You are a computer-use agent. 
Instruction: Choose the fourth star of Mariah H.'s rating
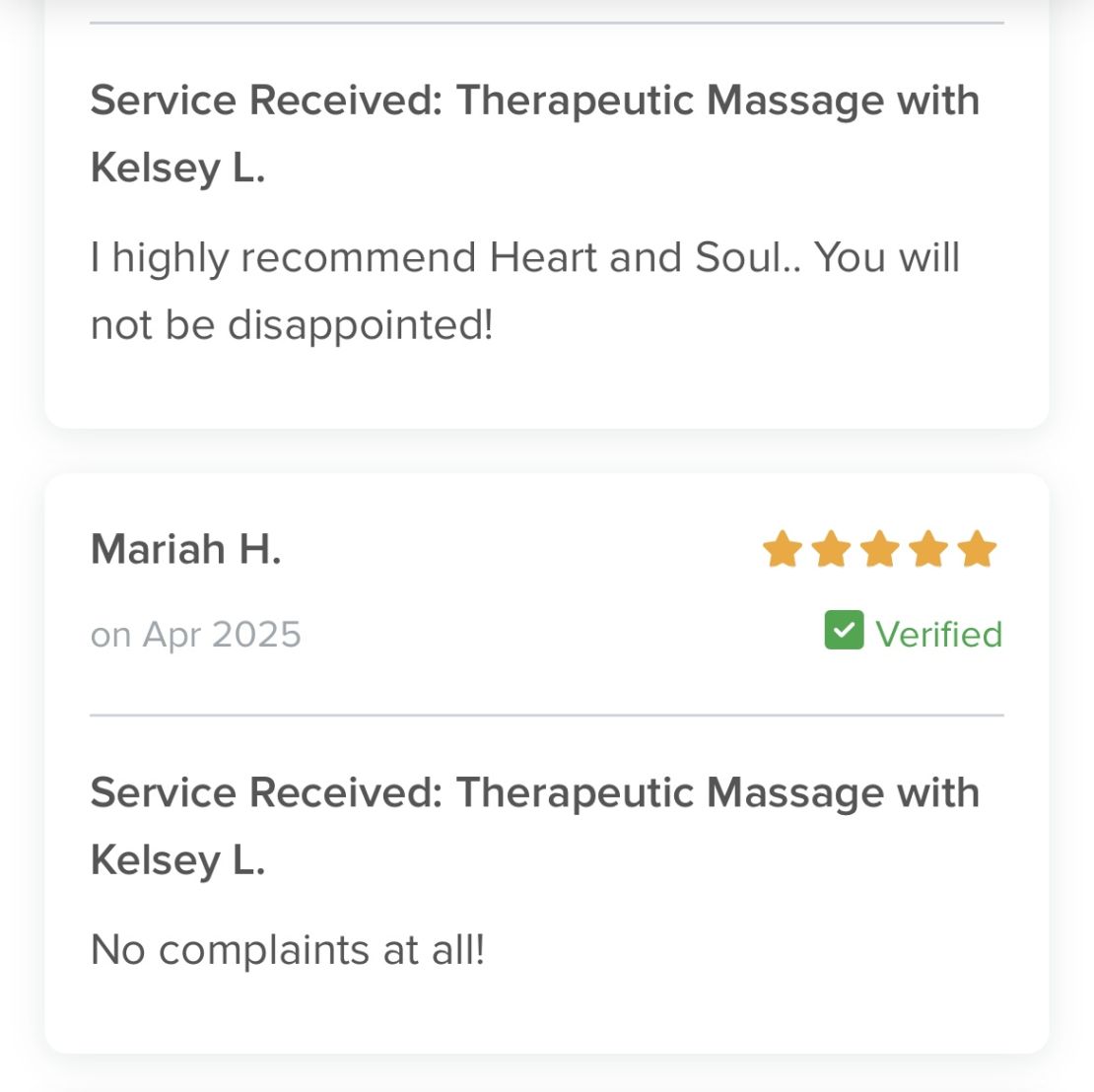click(928, 550)
